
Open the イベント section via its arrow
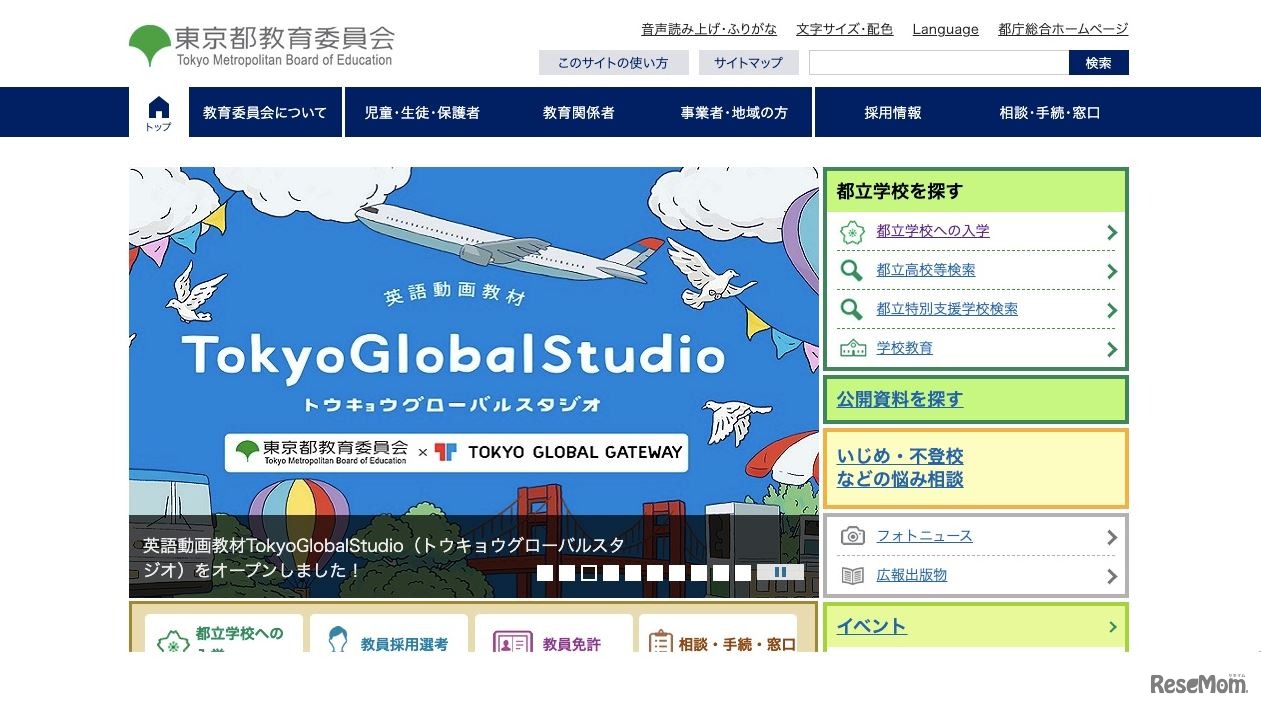(1111, 627)
